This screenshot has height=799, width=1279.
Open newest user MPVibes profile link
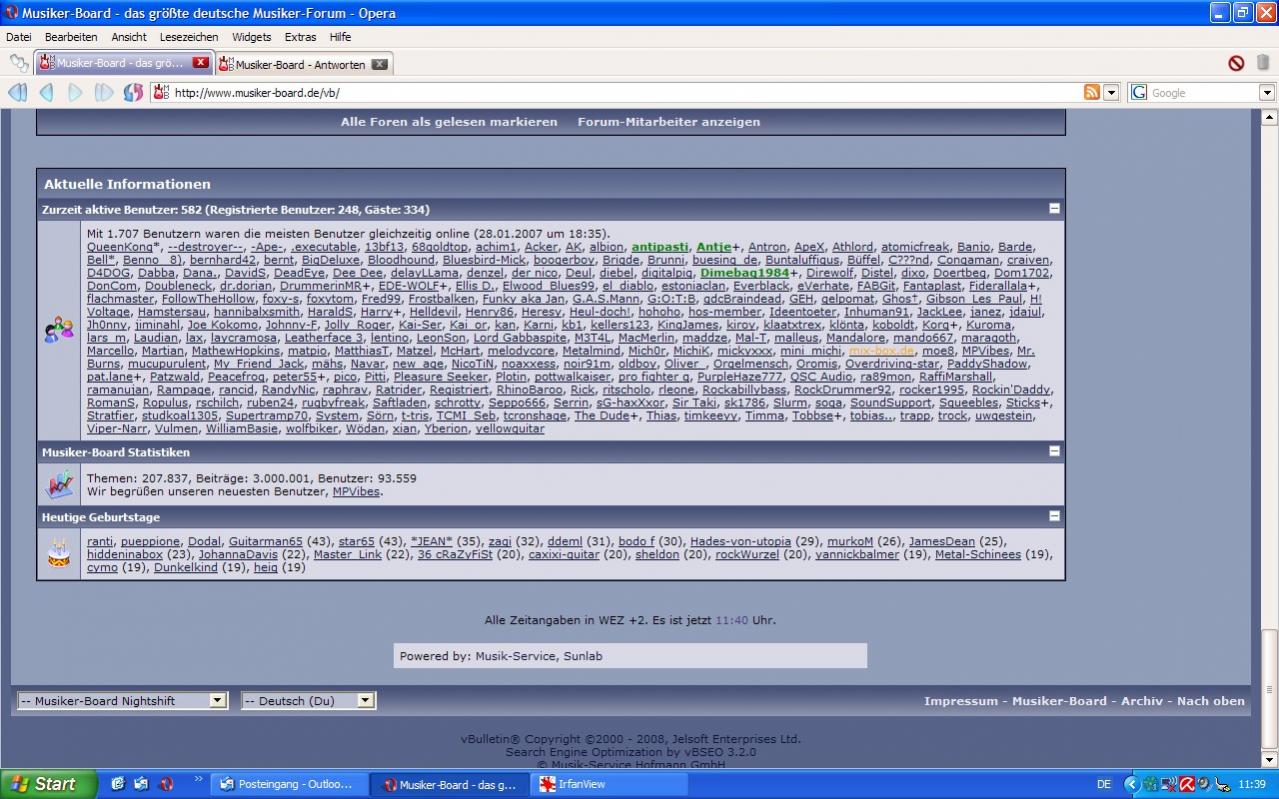tap(356, 491)
